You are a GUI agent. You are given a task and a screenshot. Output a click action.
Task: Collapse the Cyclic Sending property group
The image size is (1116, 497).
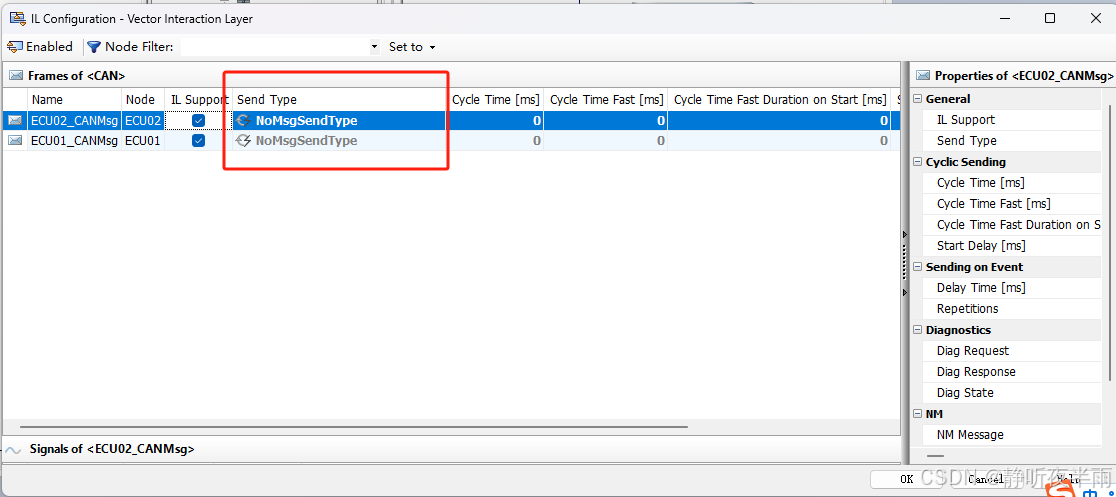917,162
